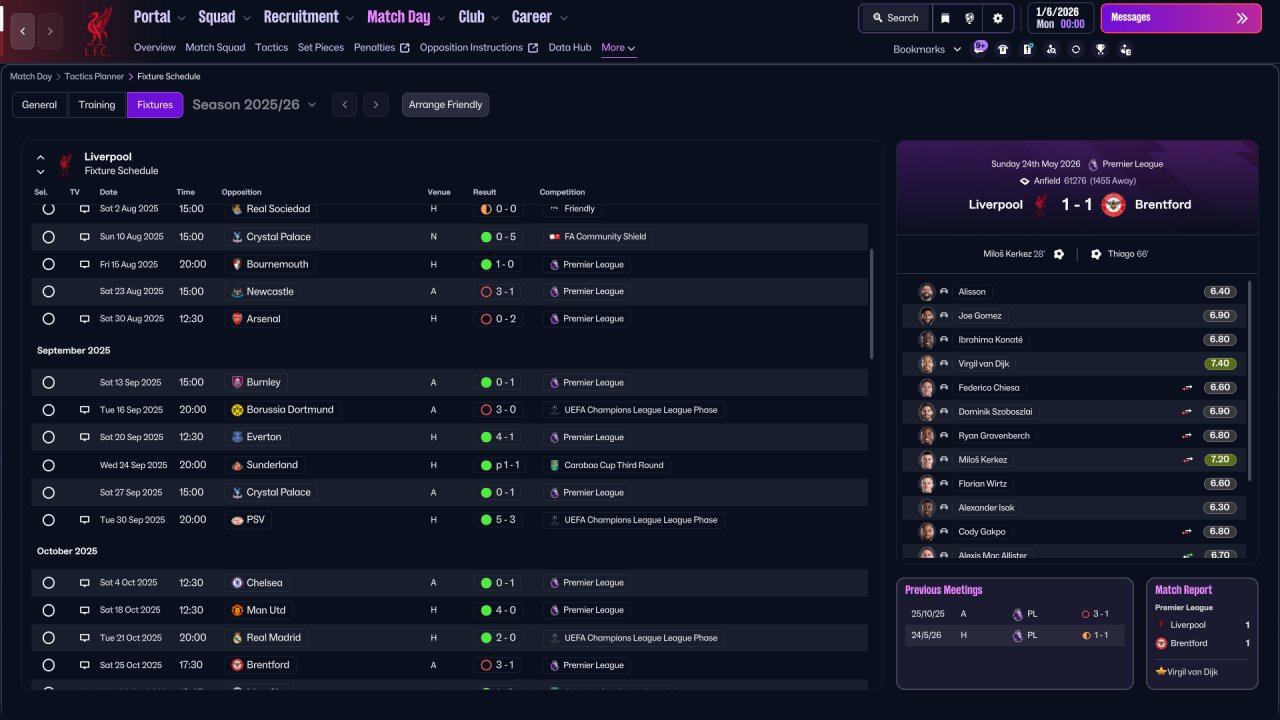Open the More submenu dropdown
The height and width of the screenshot is (720, 1280).
tap(618, 48)
